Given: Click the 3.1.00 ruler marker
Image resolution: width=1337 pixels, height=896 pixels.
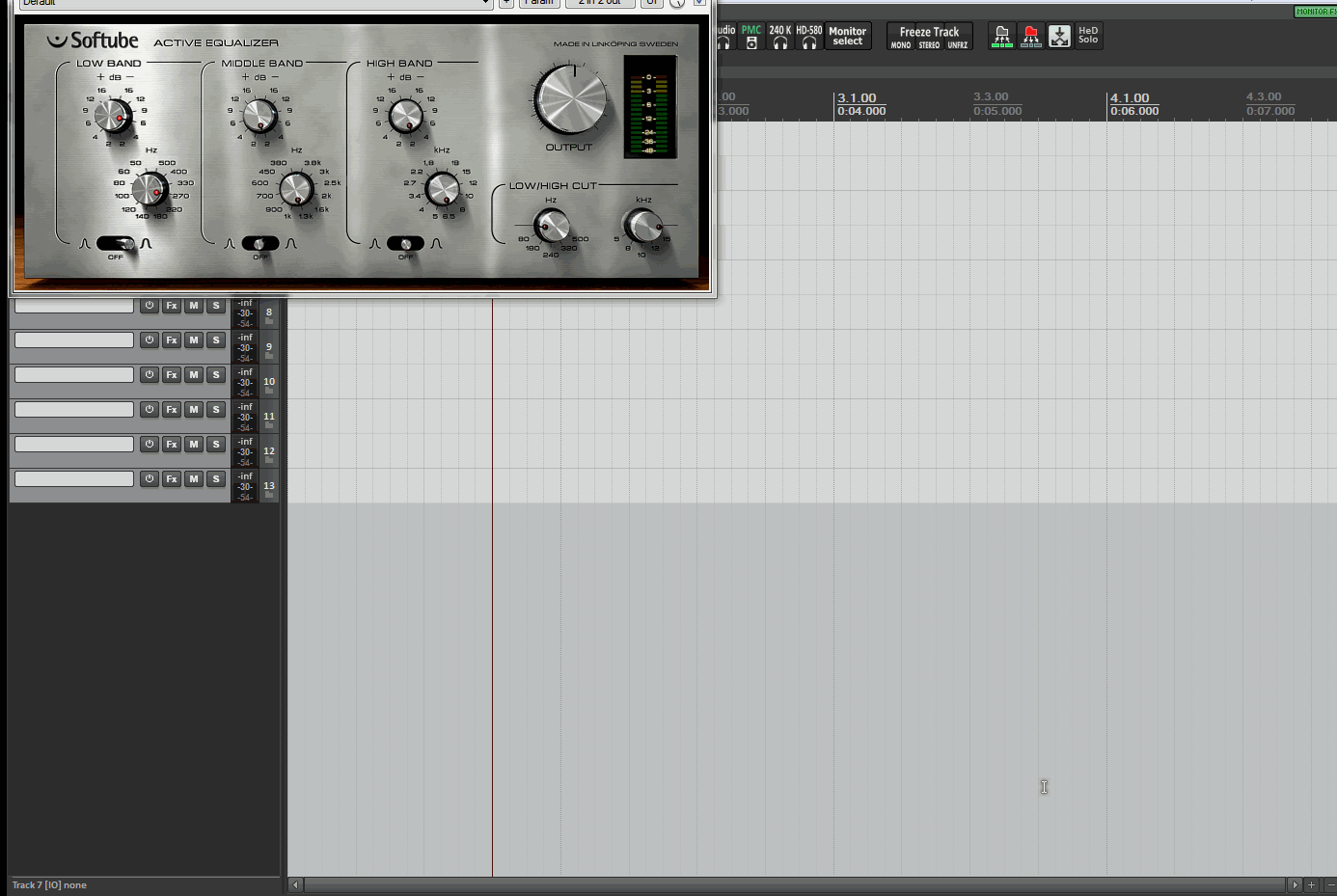Looking at the screenshot, I should point(857,98).
